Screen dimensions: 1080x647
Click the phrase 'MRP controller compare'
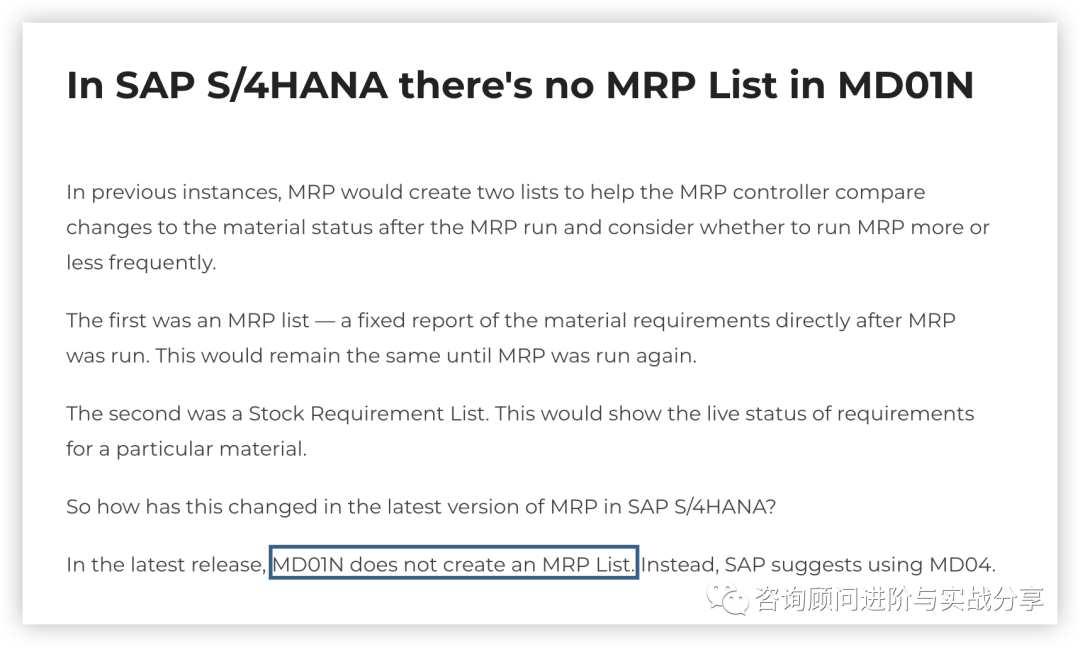[x=802, y=192]
